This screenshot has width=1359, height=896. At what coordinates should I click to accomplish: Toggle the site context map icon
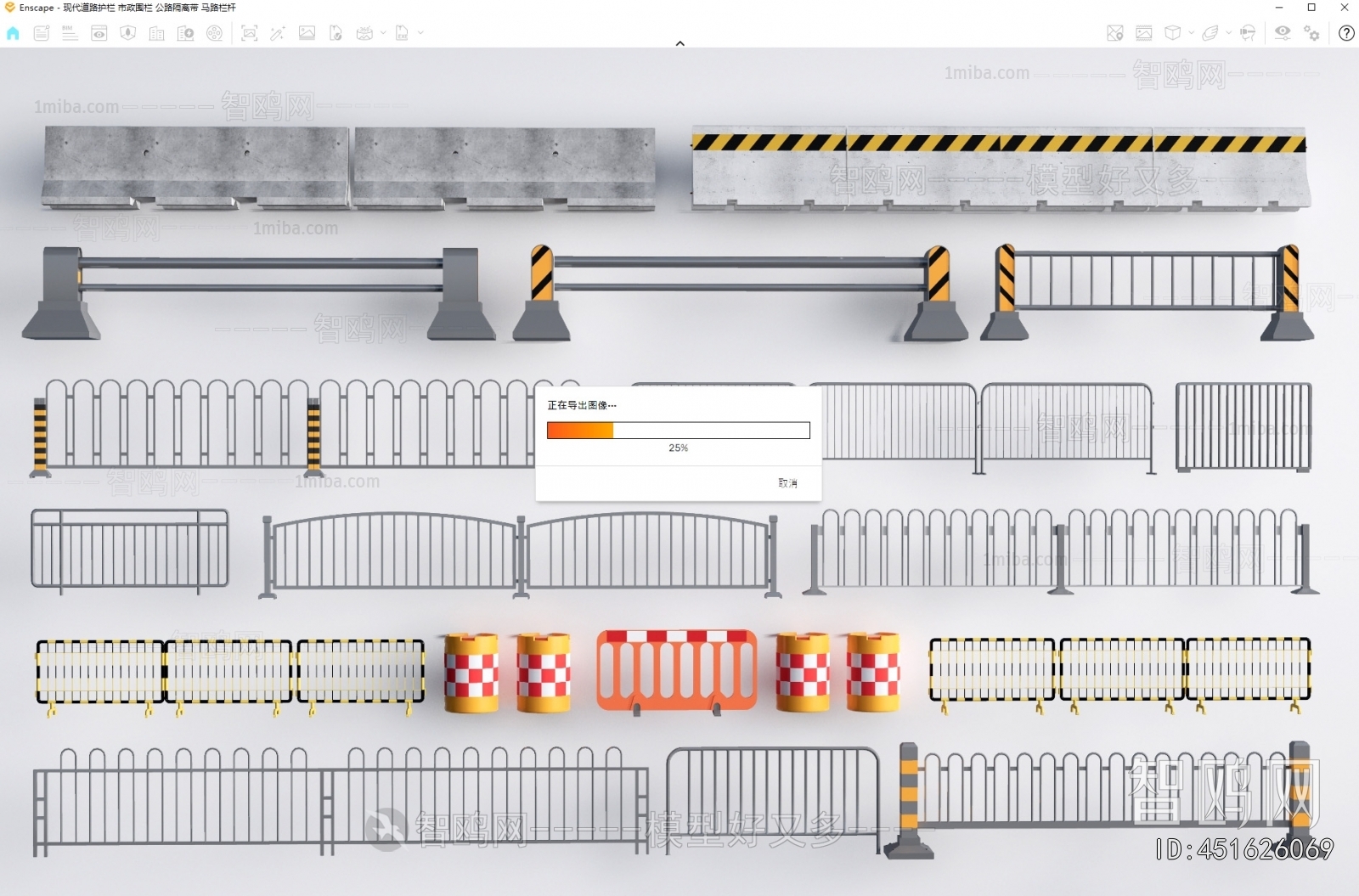pos(1115,33)
